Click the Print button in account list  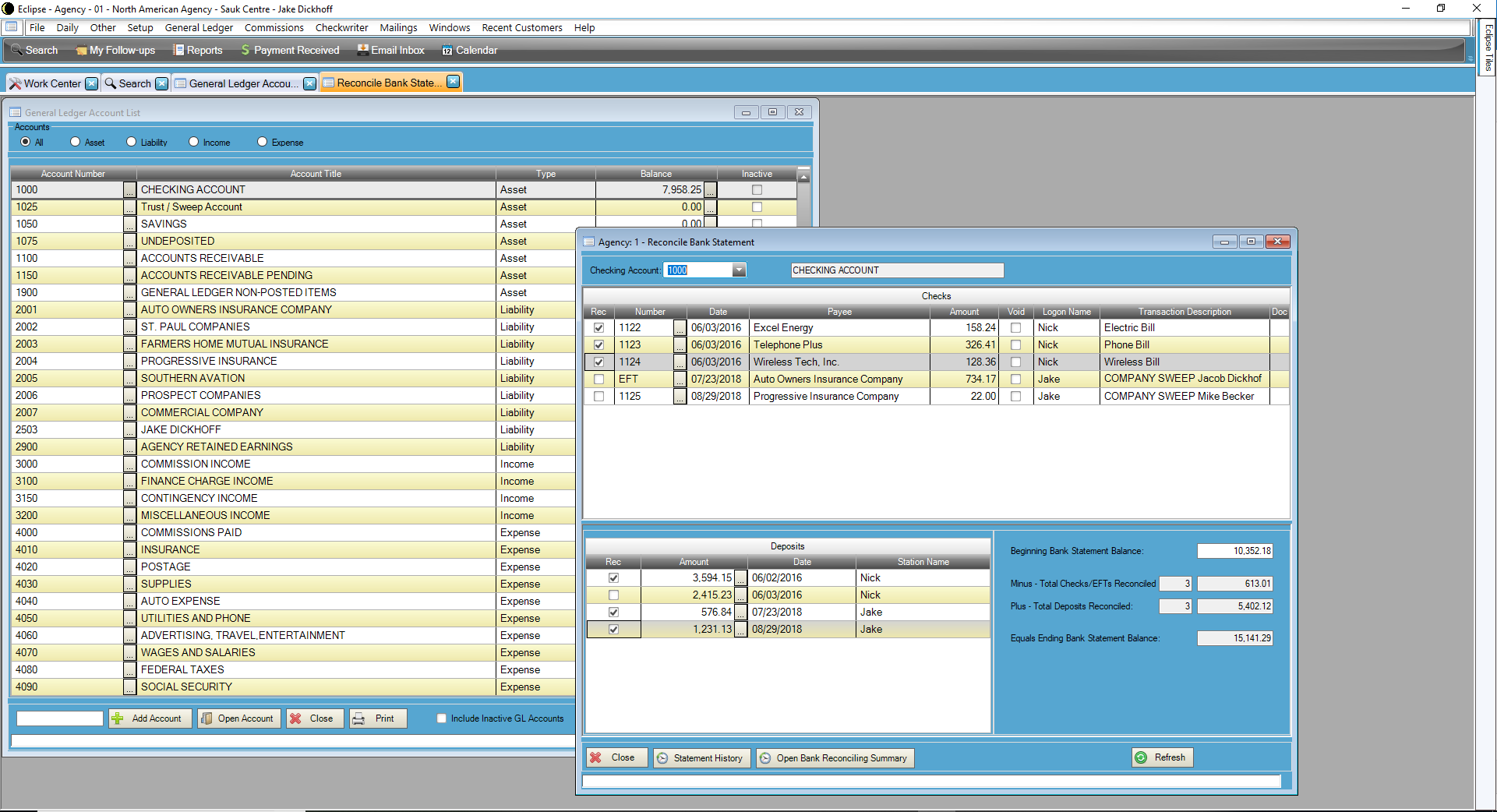click(377, 718)
